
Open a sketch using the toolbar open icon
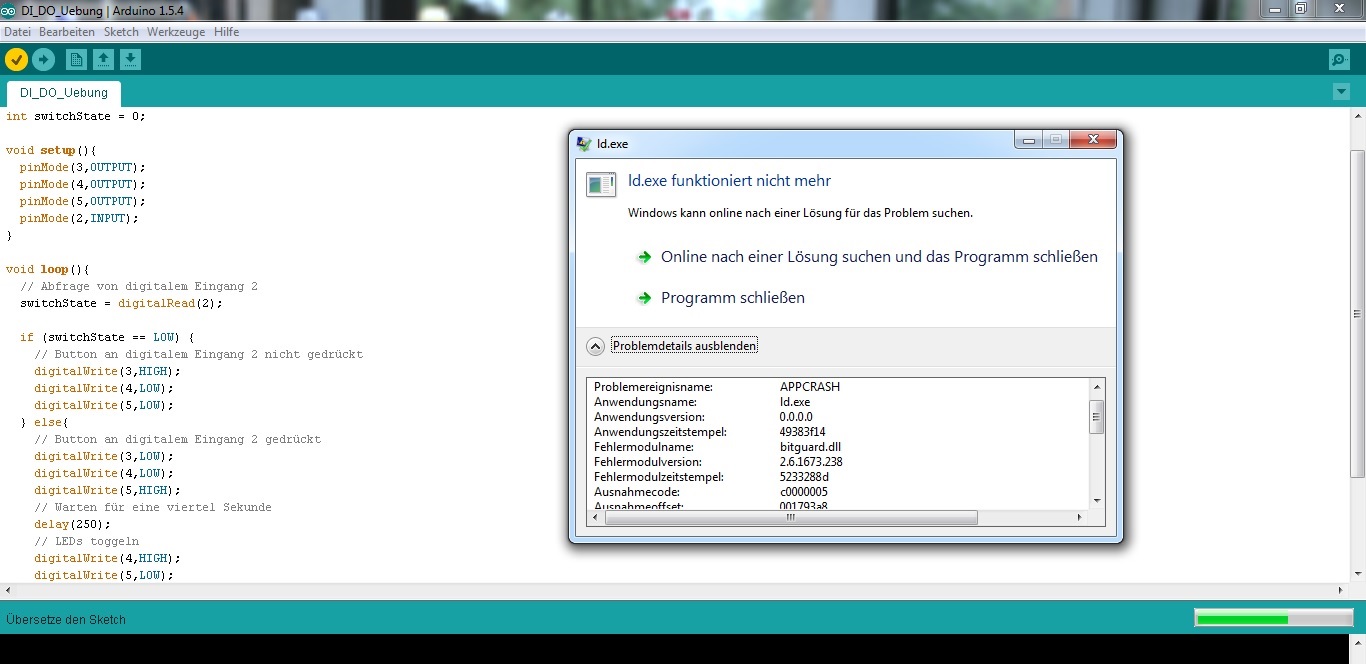(x=103, y=59)
